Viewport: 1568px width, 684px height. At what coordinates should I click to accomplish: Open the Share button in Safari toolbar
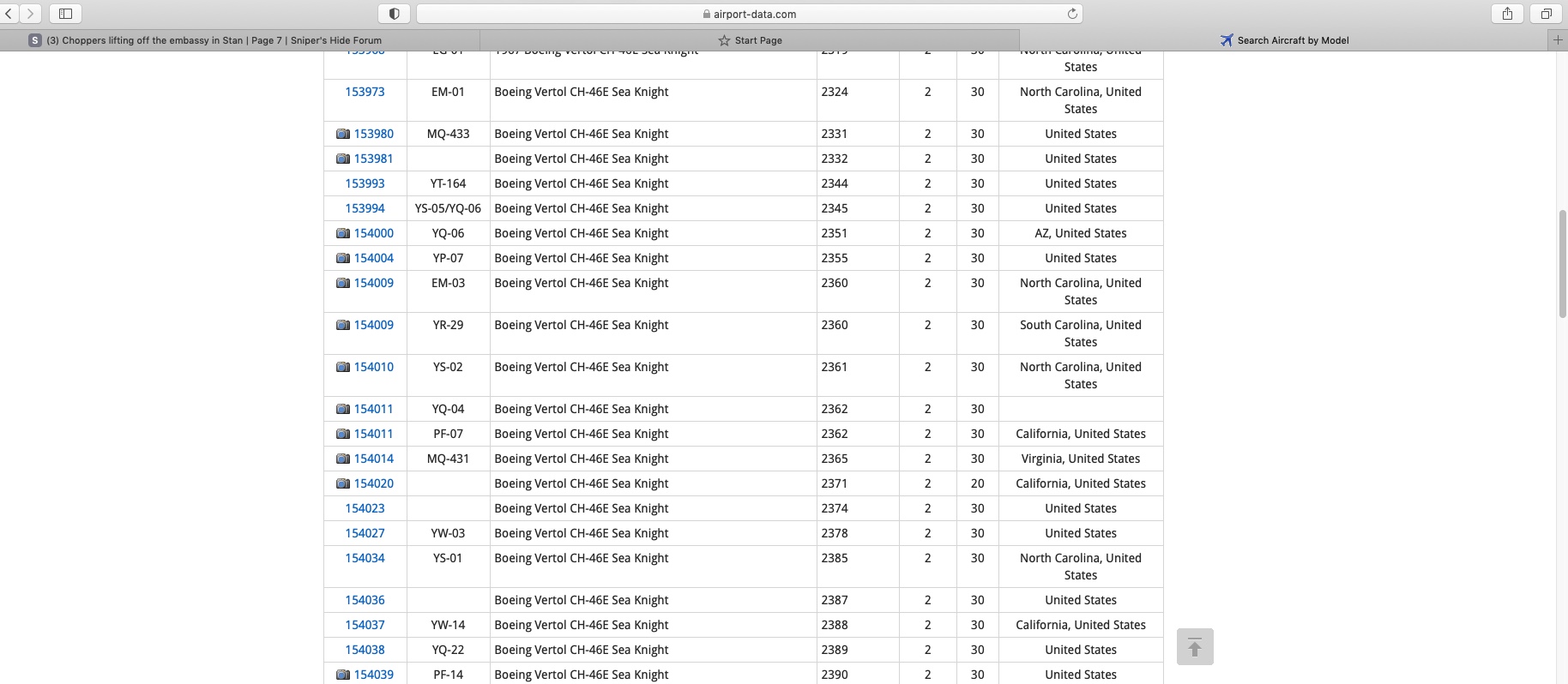(x=1507, y=14)
